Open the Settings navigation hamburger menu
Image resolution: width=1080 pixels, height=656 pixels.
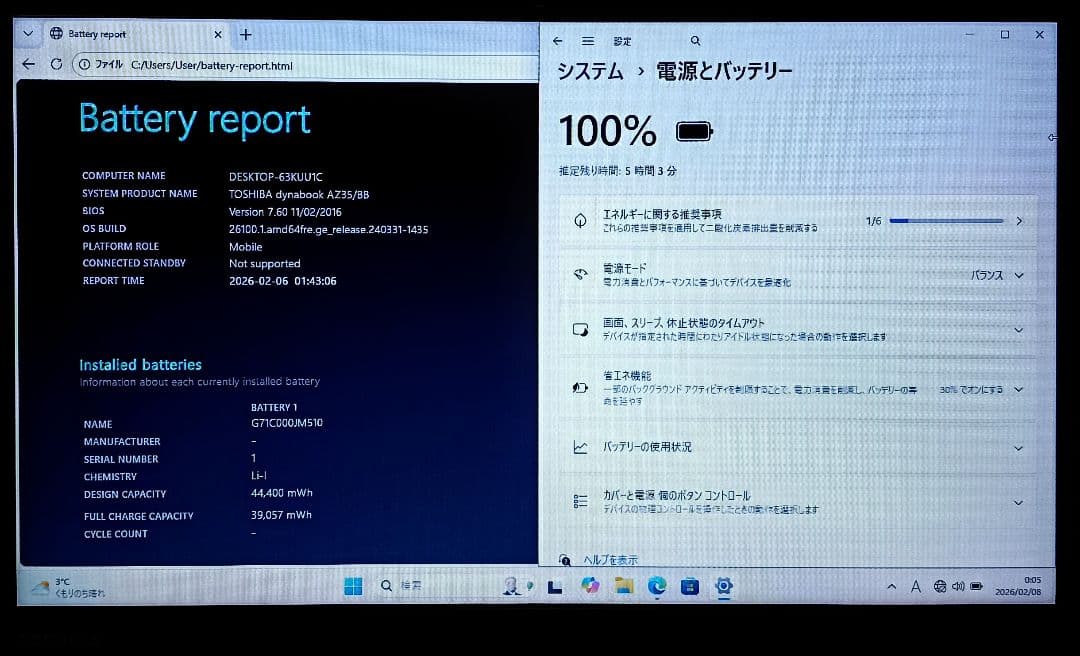click(589, 41)
